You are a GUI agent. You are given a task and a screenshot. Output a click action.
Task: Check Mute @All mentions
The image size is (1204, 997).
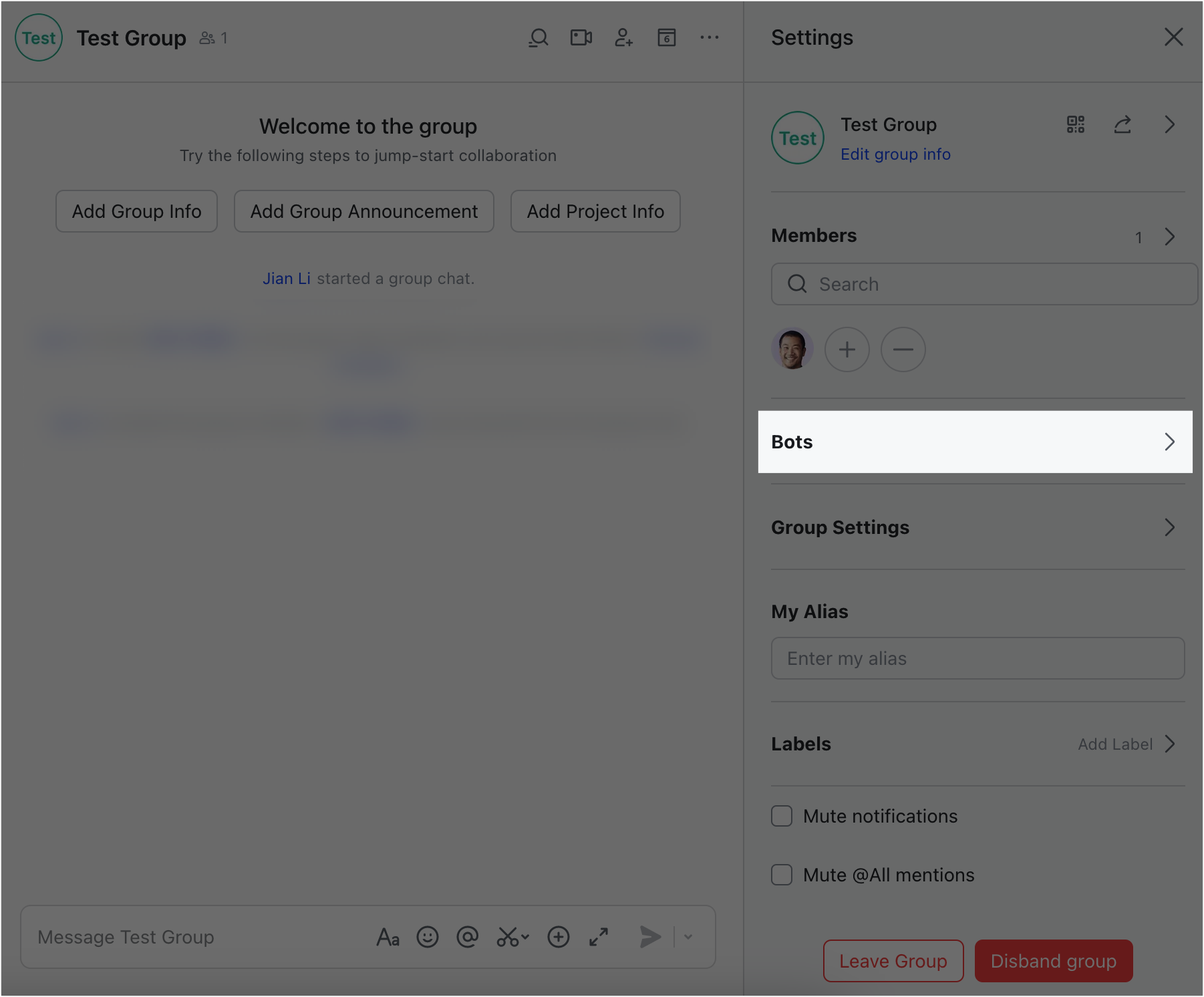coord(781,875)
